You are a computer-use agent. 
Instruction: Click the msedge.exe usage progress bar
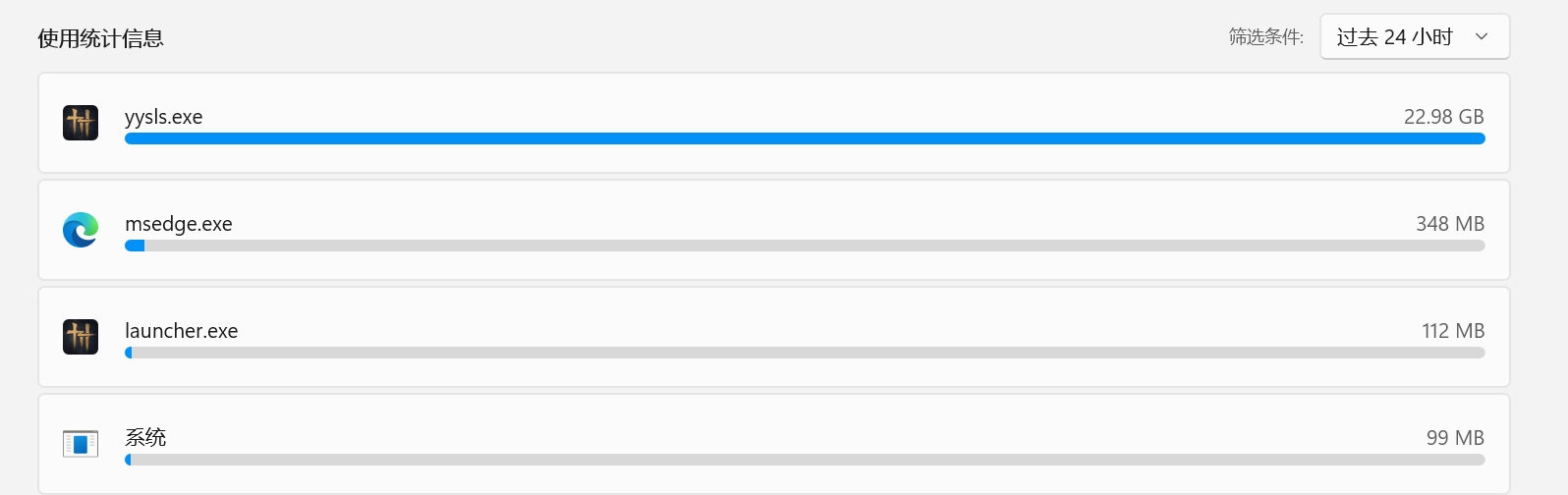[x=805, y=246]
